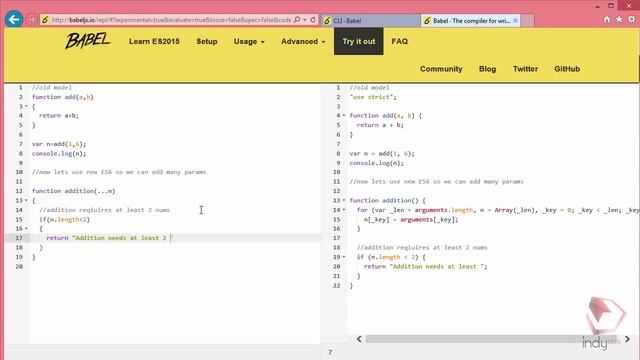Click the "//old model" comment in source editor
Image resolution: width=640 pixels, height=360 pixels.
52,88
